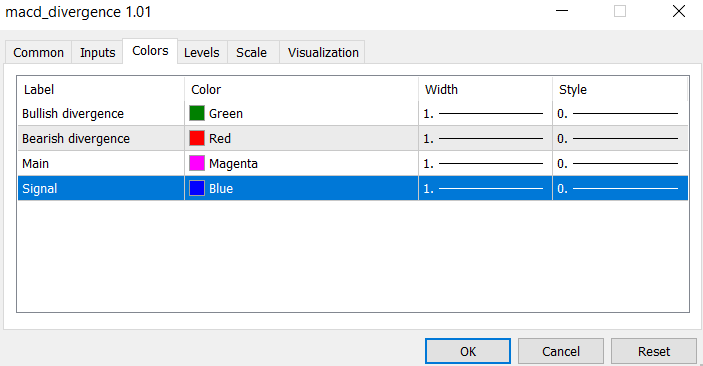Open the Style selector for Main row

pyautogui.click(x=620, y=164)
